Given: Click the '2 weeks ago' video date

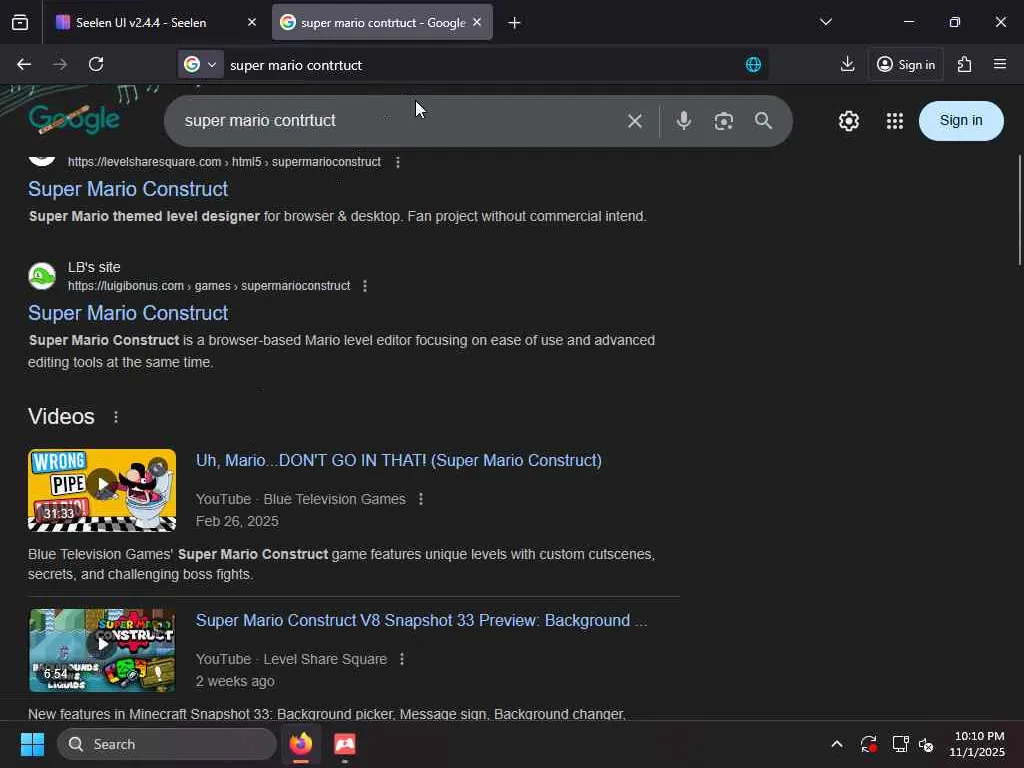Looking at the screenshot, I should 235,681.
